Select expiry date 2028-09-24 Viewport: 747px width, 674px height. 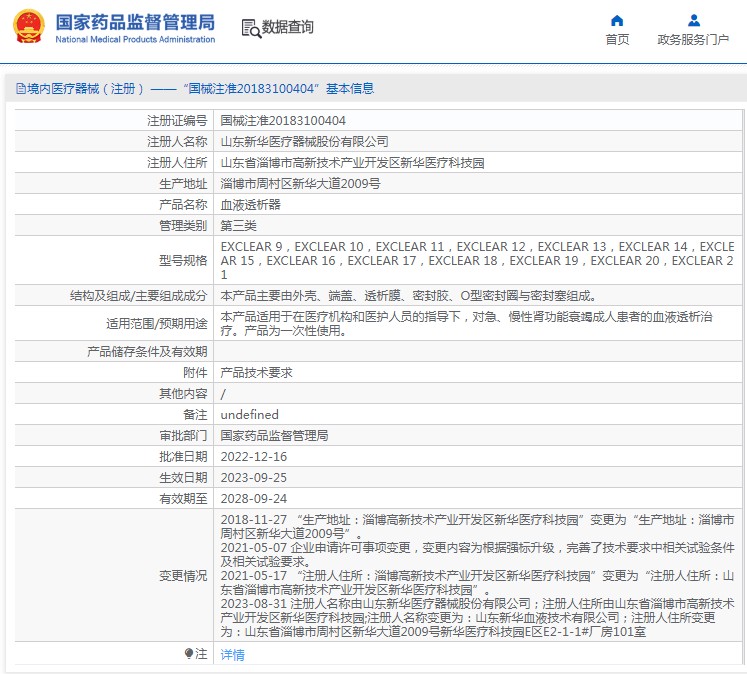pos(254,498)
